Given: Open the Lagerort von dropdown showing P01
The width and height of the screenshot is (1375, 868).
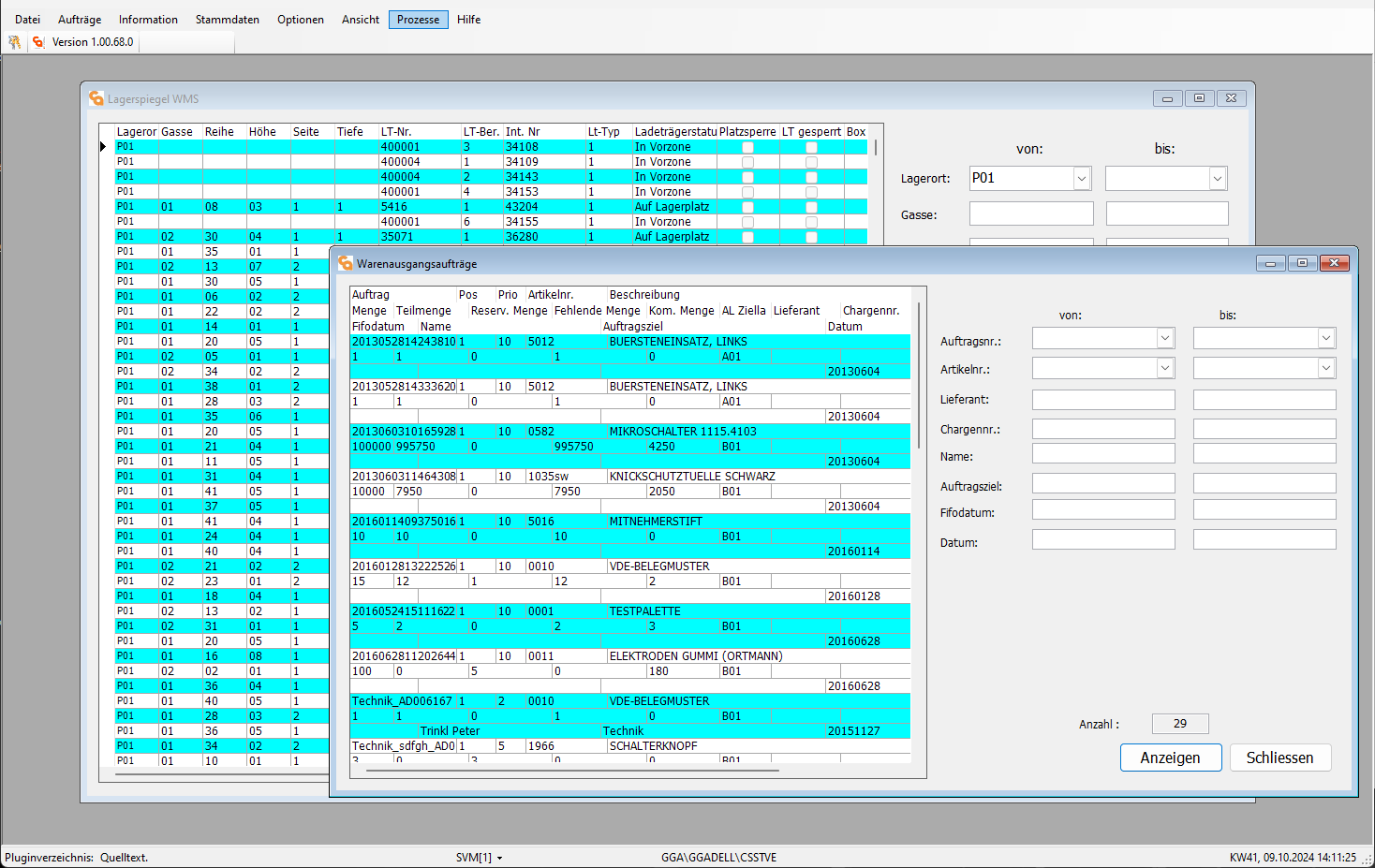Looking at the screenshot, I should click(1082, 178).
